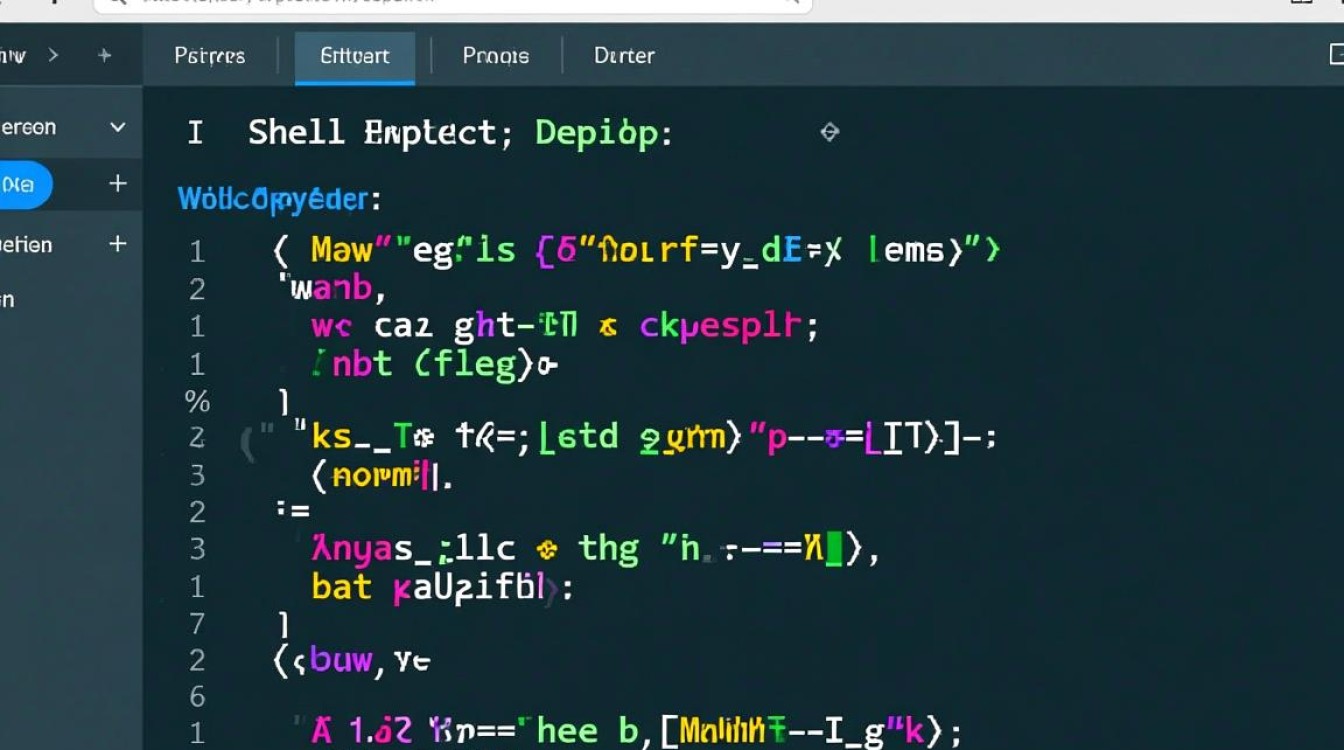Focus the browser address bar

pos(450,3)
